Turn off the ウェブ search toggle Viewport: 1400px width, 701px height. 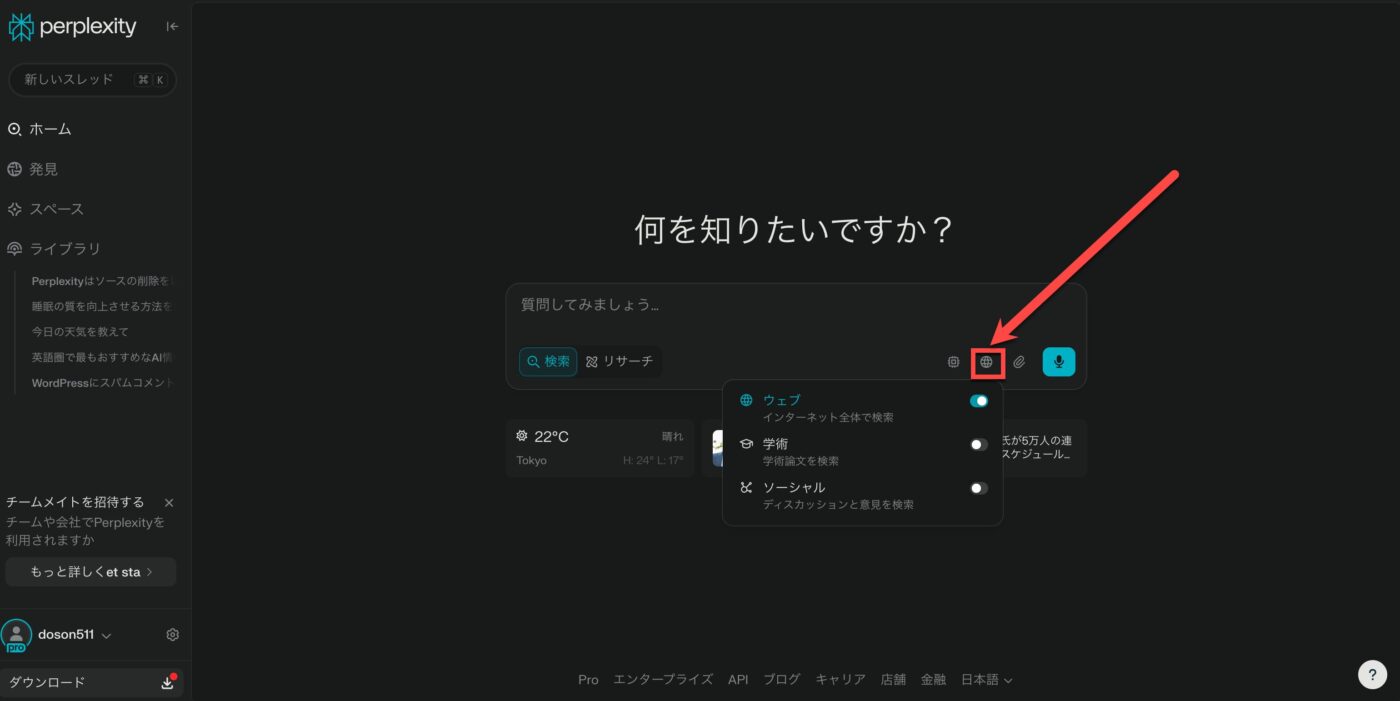click(x=979, y=401)
